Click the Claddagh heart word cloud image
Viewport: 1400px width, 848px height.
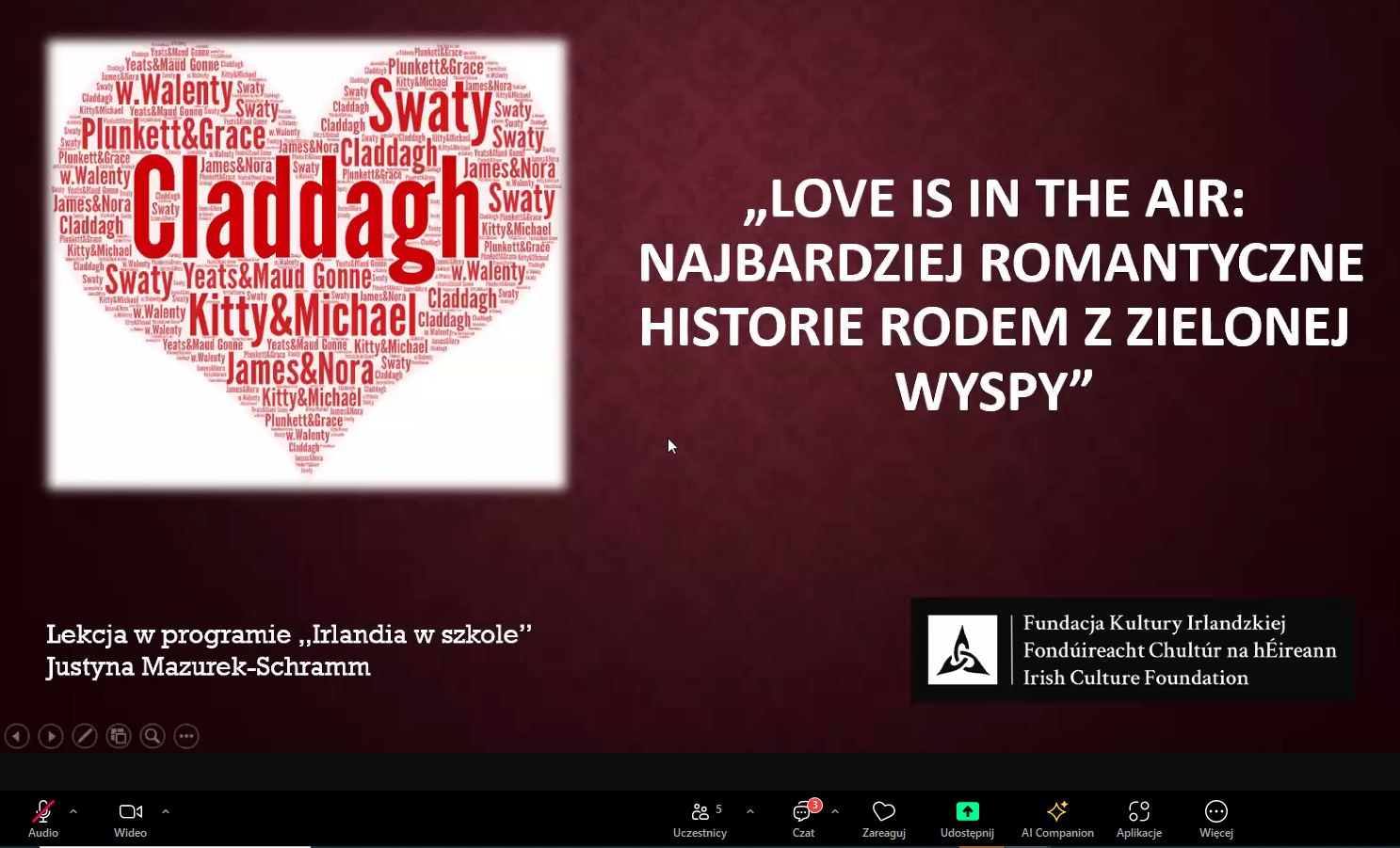pyautogui.click(x=307, y=264)
